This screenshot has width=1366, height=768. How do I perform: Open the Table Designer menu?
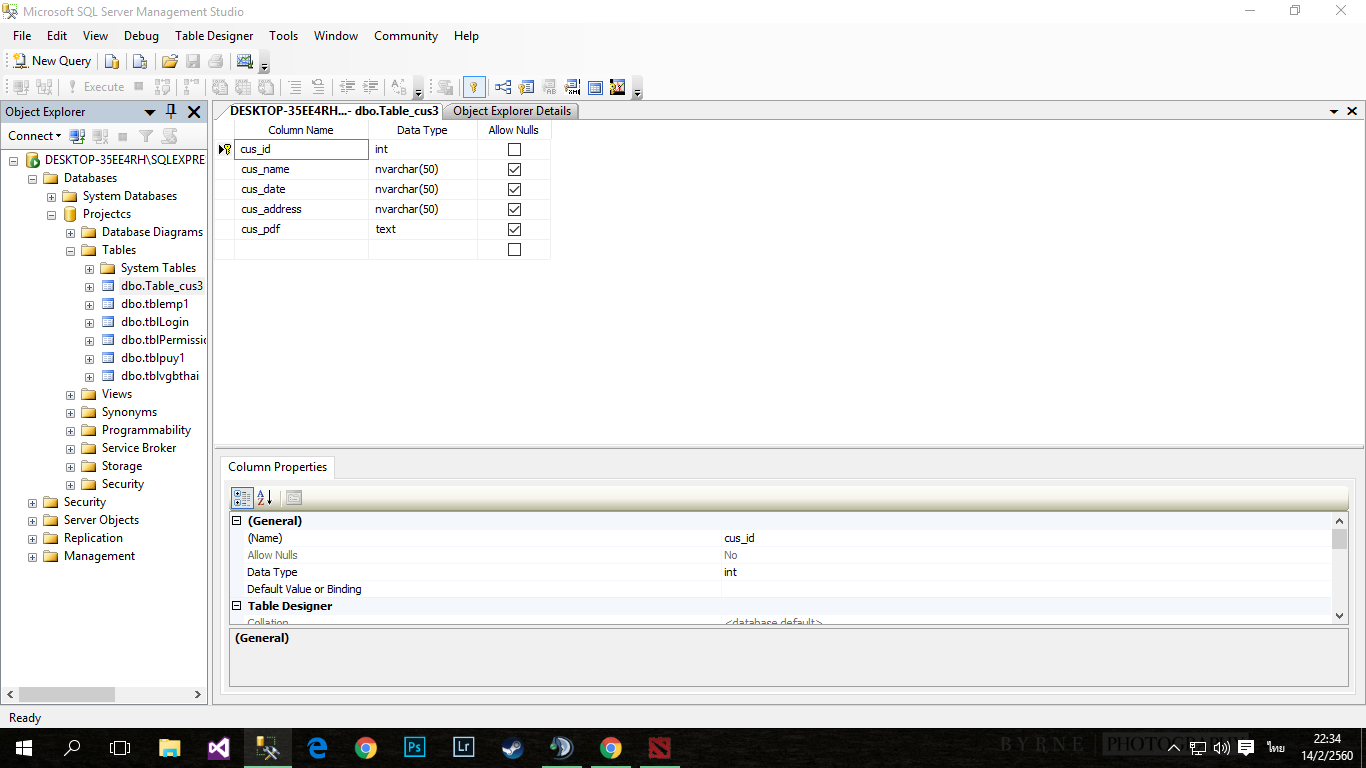pyautogui.click(x=214, y=36)
